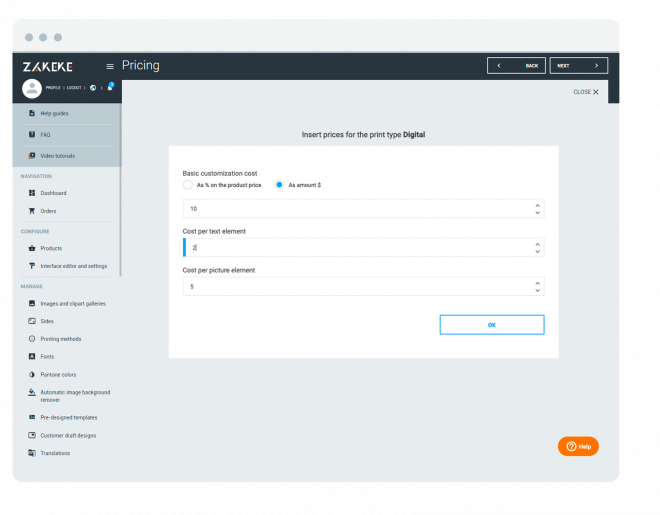Click the cost per text element field
This screenshot has width=660, height=515.
[364, 247]
